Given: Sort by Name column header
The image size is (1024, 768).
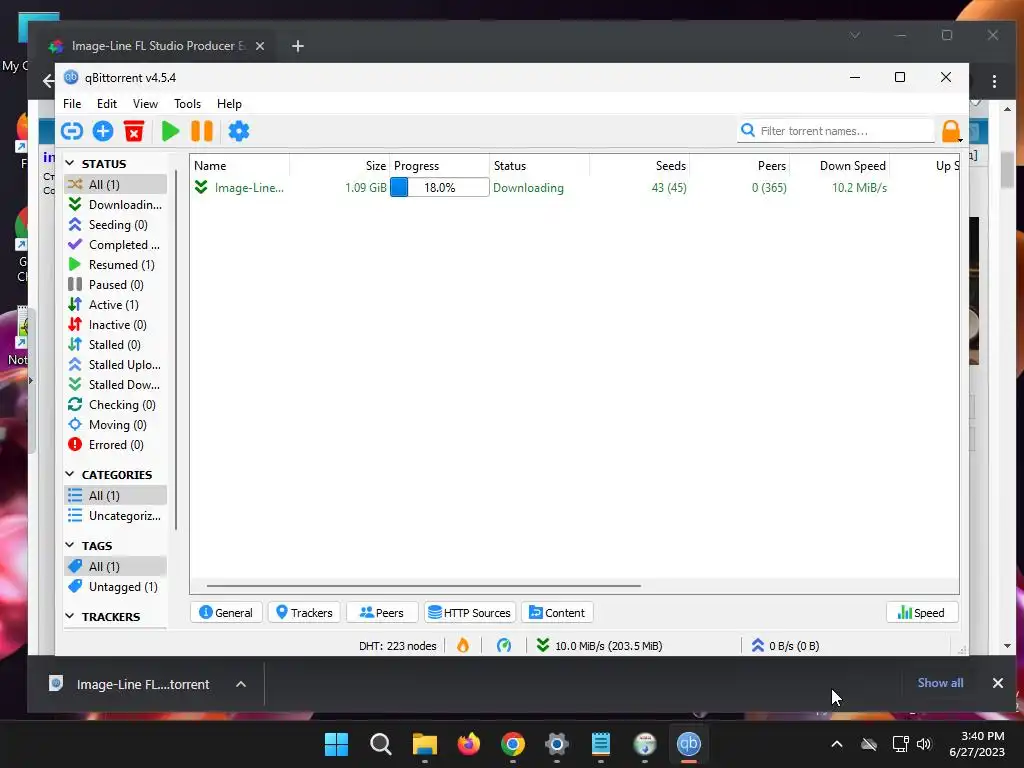Looking at the screenshot, I should 240,165.
